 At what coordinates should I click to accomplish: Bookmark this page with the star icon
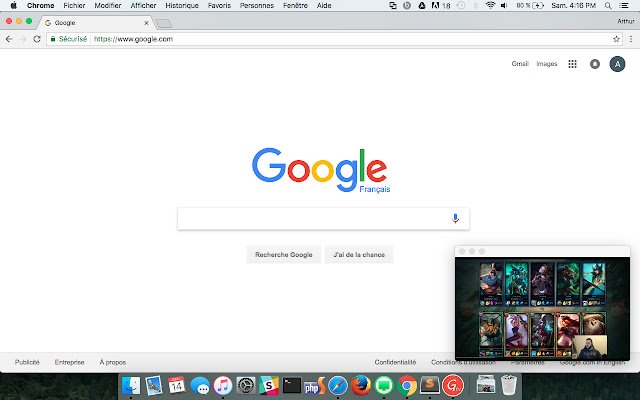[x=616, y=39]
